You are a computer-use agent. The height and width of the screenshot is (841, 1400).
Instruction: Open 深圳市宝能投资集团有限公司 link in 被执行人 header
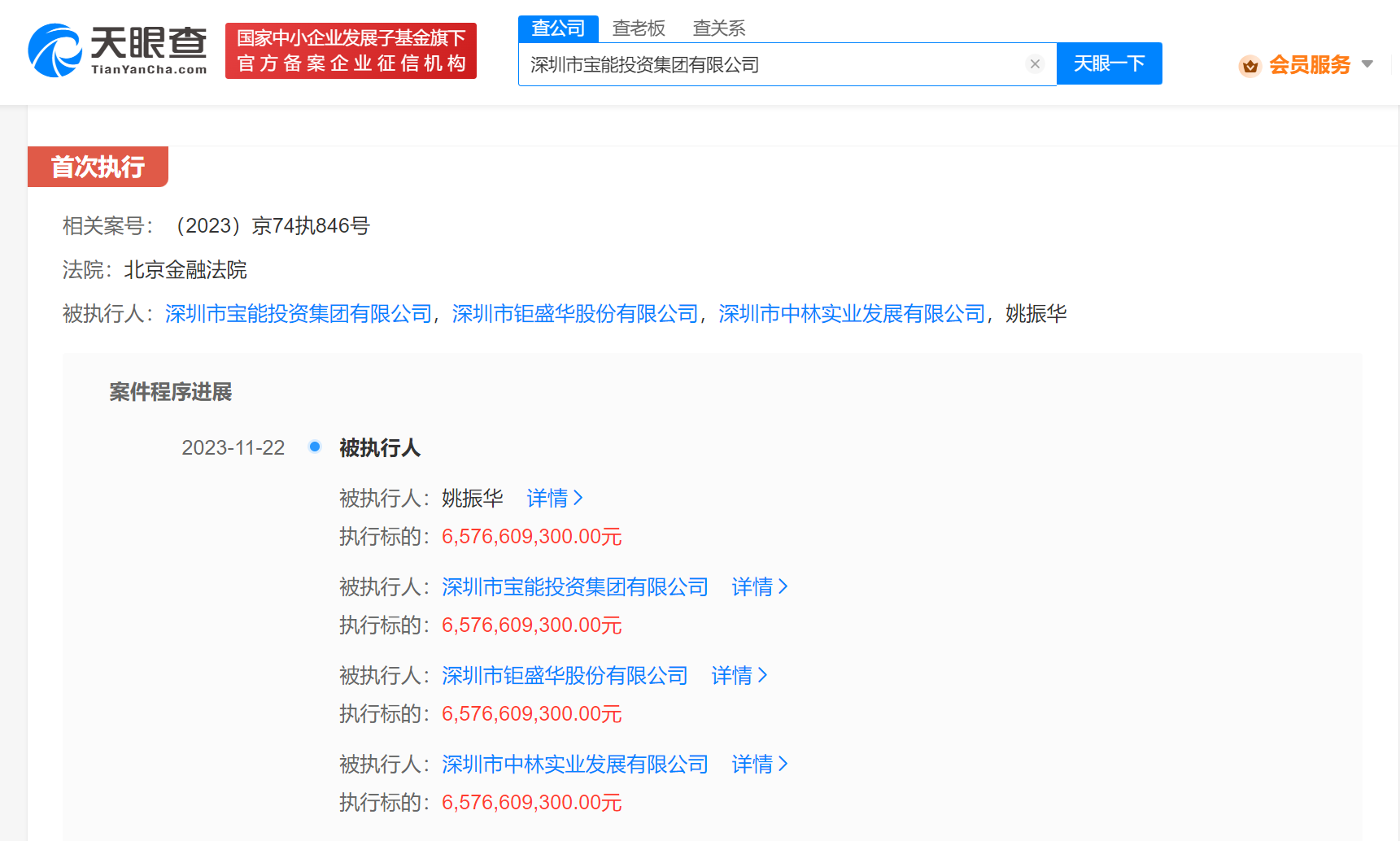(299, 314)
